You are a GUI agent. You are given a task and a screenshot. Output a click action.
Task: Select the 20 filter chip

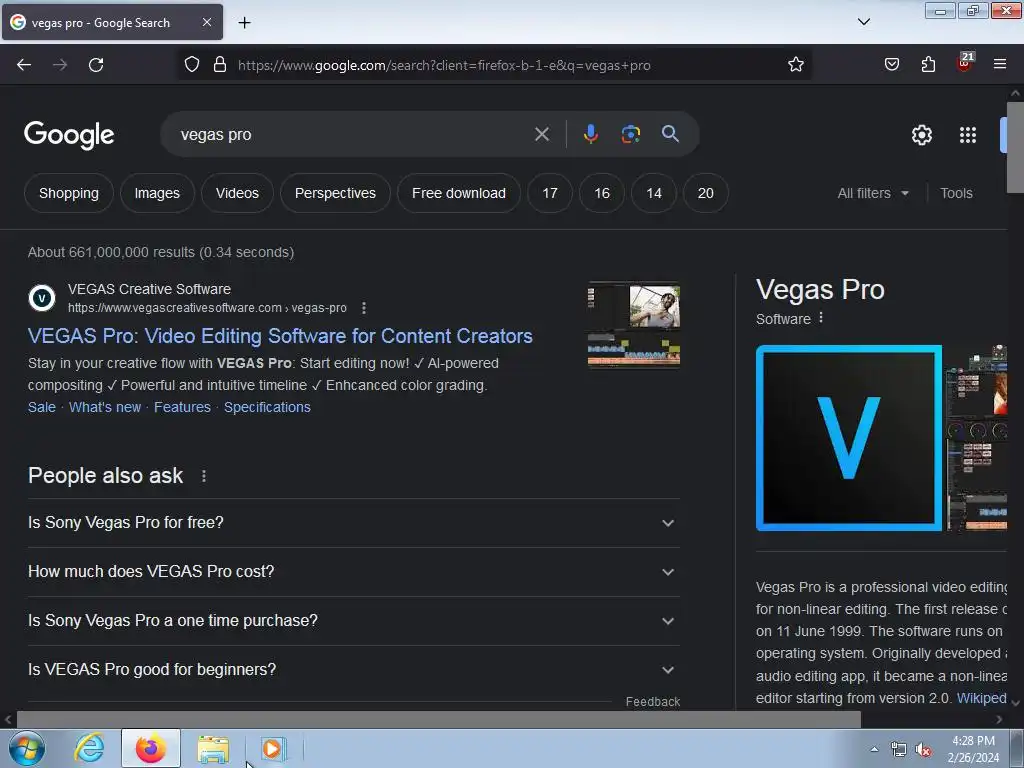point(705,193)
